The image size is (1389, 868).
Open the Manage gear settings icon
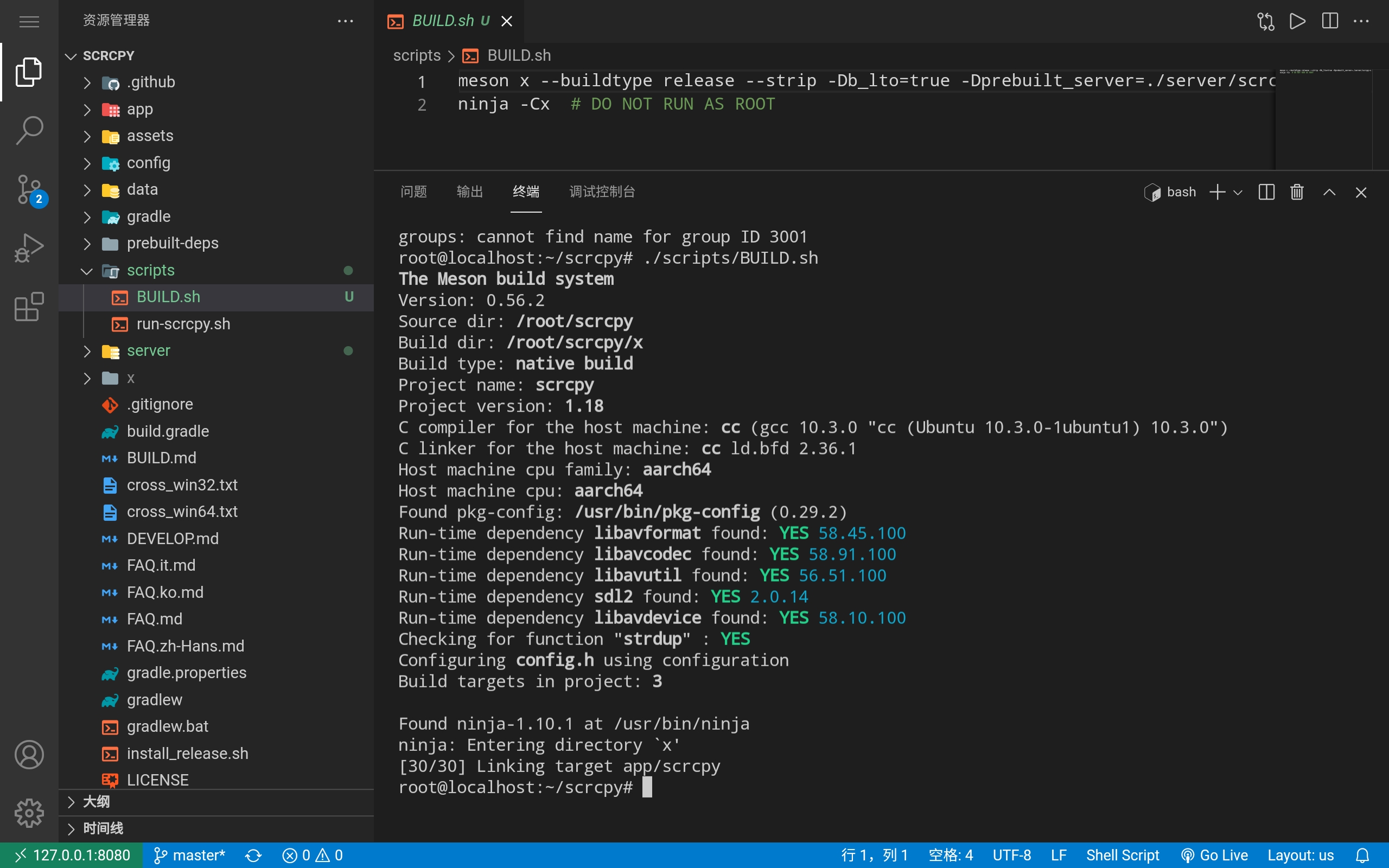point(29,812)
